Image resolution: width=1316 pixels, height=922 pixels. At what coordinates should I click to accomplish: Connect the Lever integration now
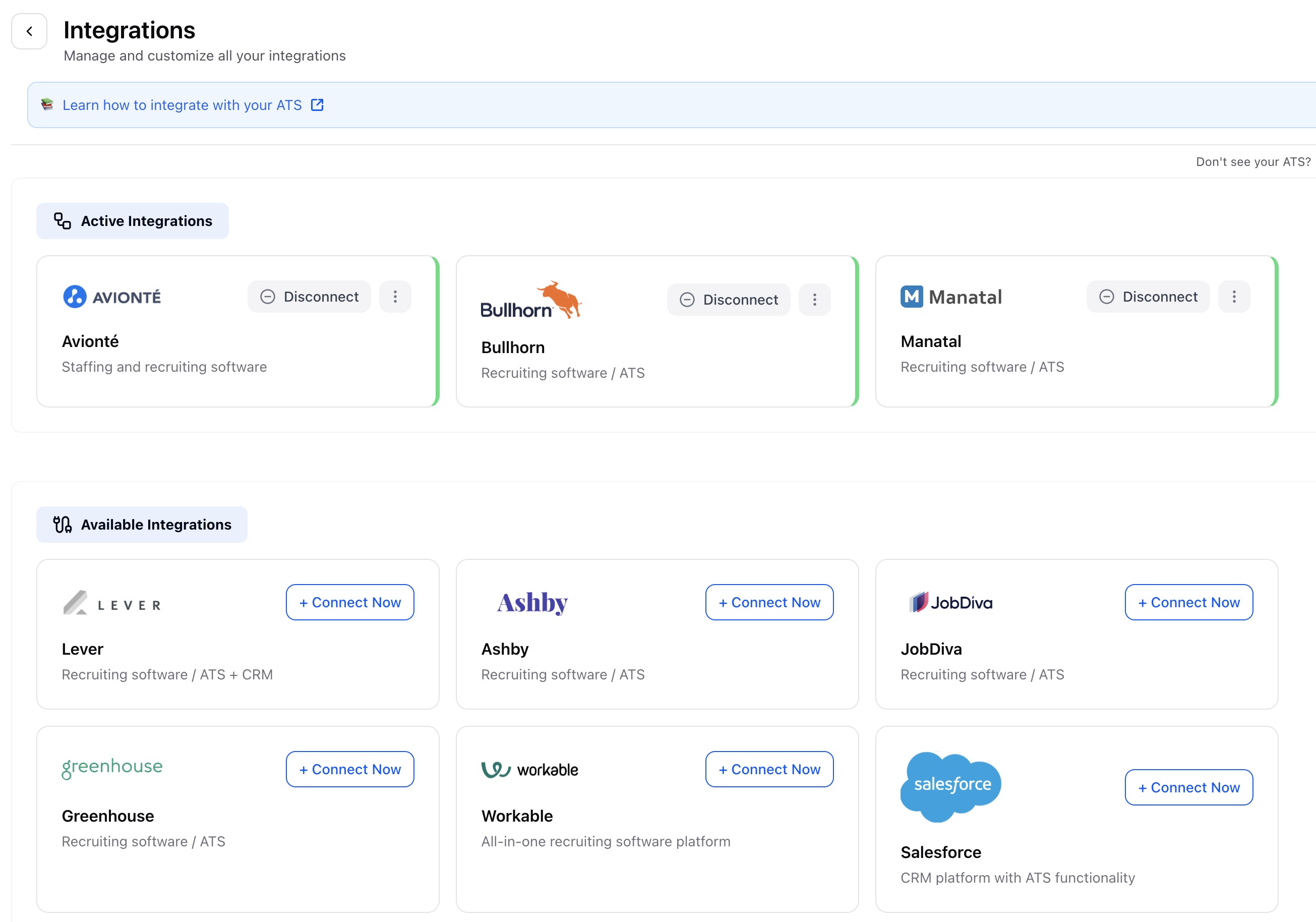pos(349,603)
